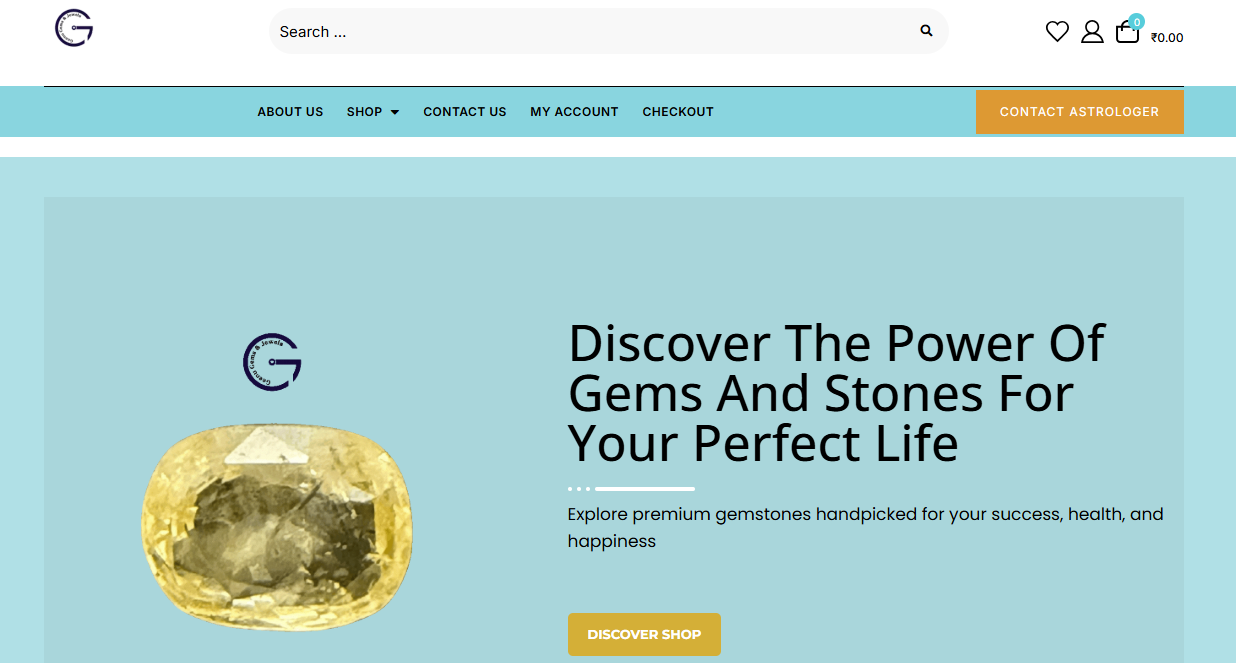Open the user account icon
This screenshot has height=663, width=1236.
[x=1092, y=32]
